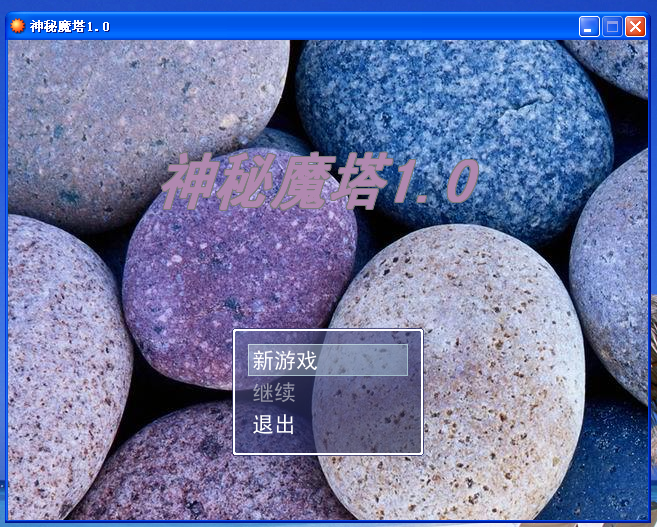Viewport: 657px width, 527px height.
Task: Start a new game with 新游戏
Action: point(328,360)
